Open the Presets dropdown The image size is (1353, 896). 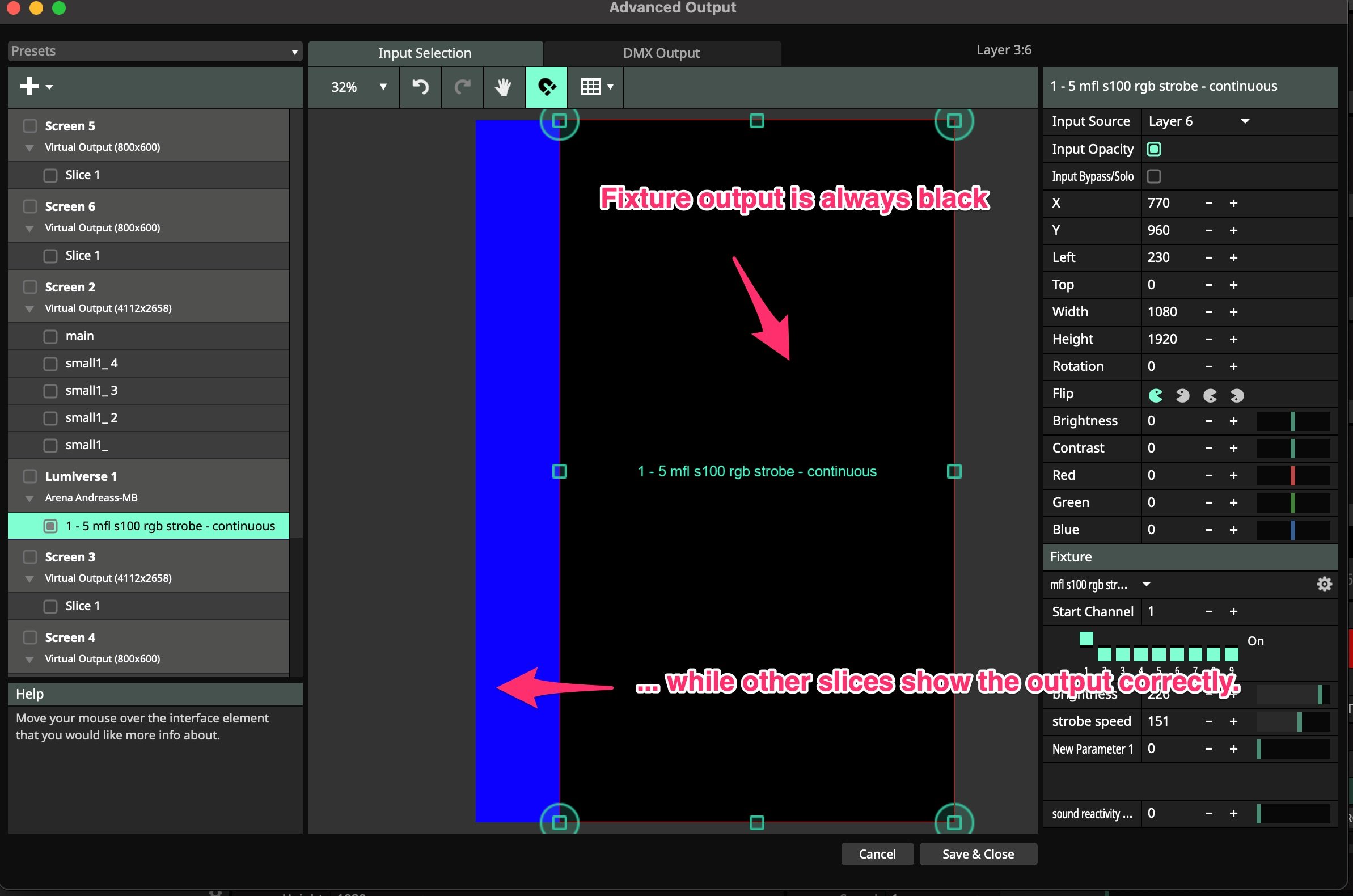coord(154,51)
